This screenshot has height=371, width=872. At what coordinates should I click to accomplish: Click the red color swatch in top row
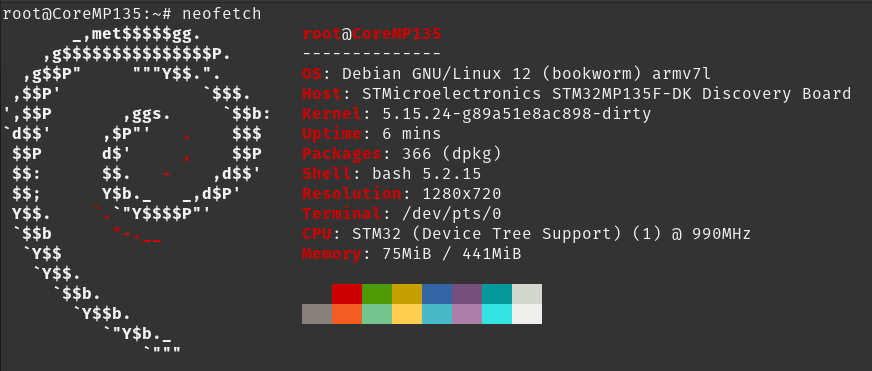pyautogui.click(x=347, y=294)
